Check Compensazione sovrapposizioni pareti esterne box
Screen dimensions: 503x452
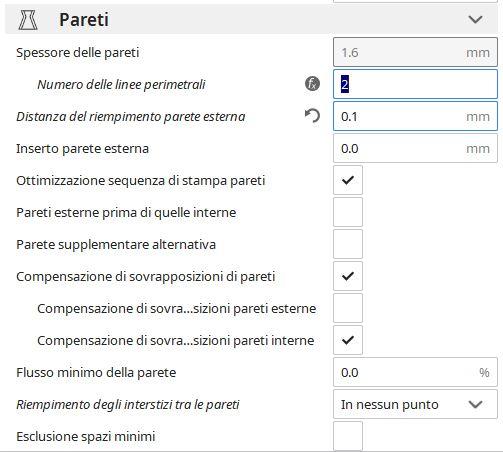(x=348, y=308)
